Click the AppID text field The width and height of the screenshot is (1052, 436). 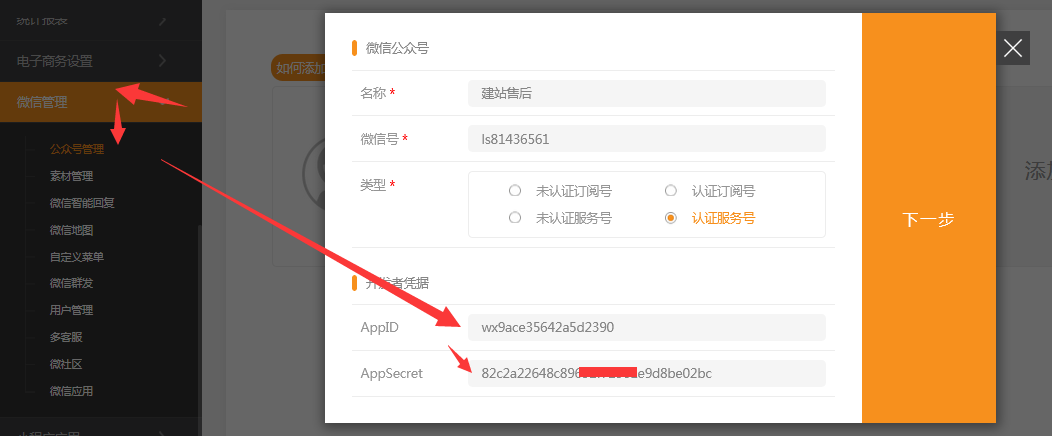(x=646, y=327)
